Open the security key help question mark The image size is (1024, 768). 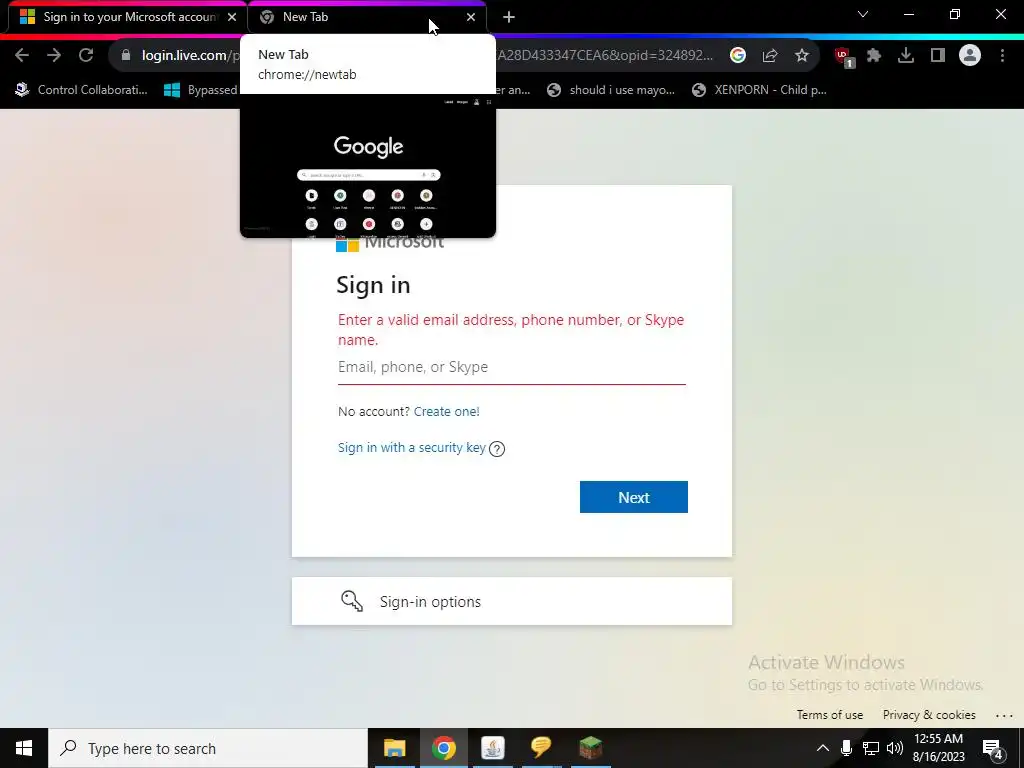coord(497,449)
